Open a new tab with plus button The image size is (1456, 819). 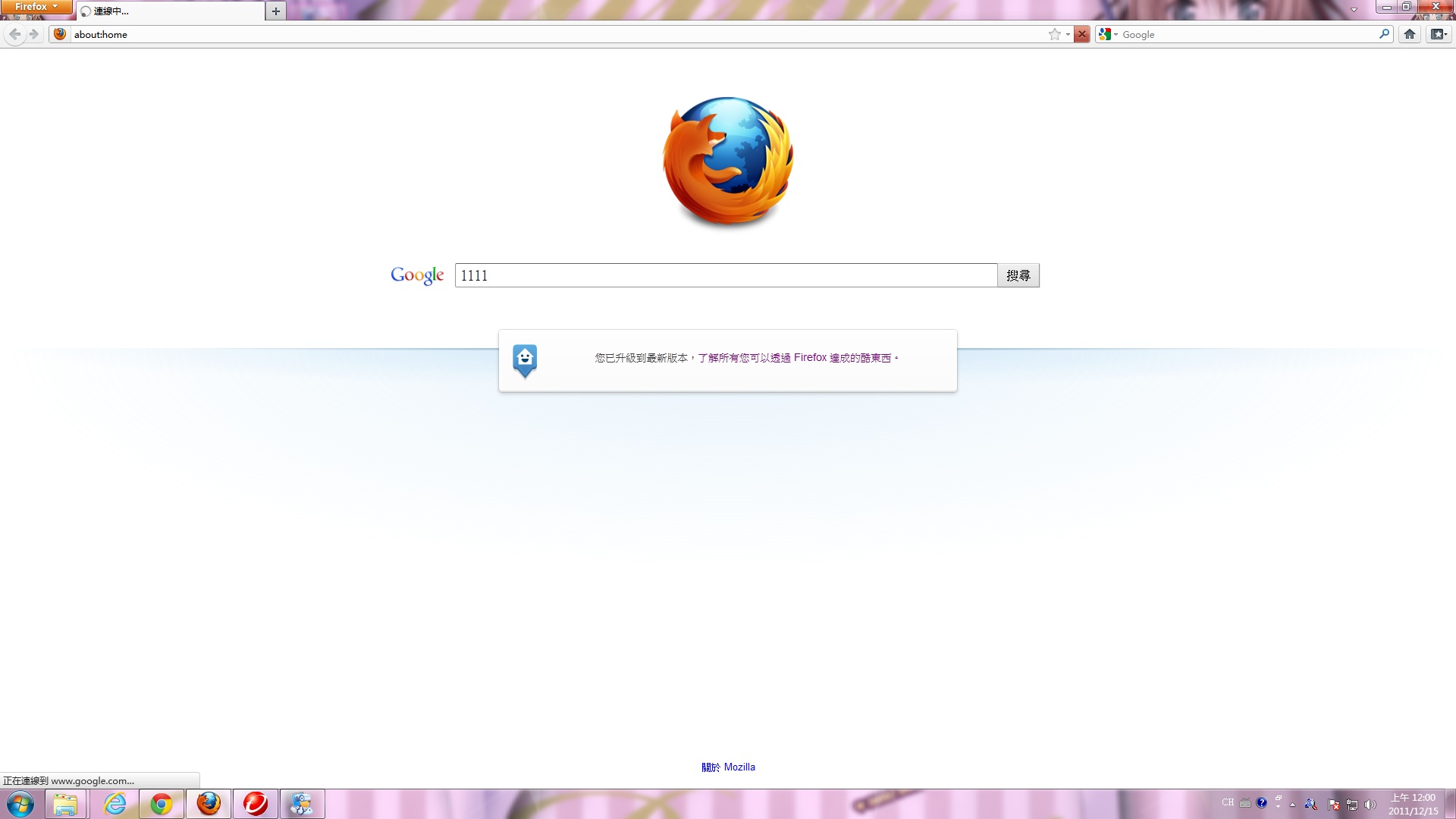(x=276, y=11)
